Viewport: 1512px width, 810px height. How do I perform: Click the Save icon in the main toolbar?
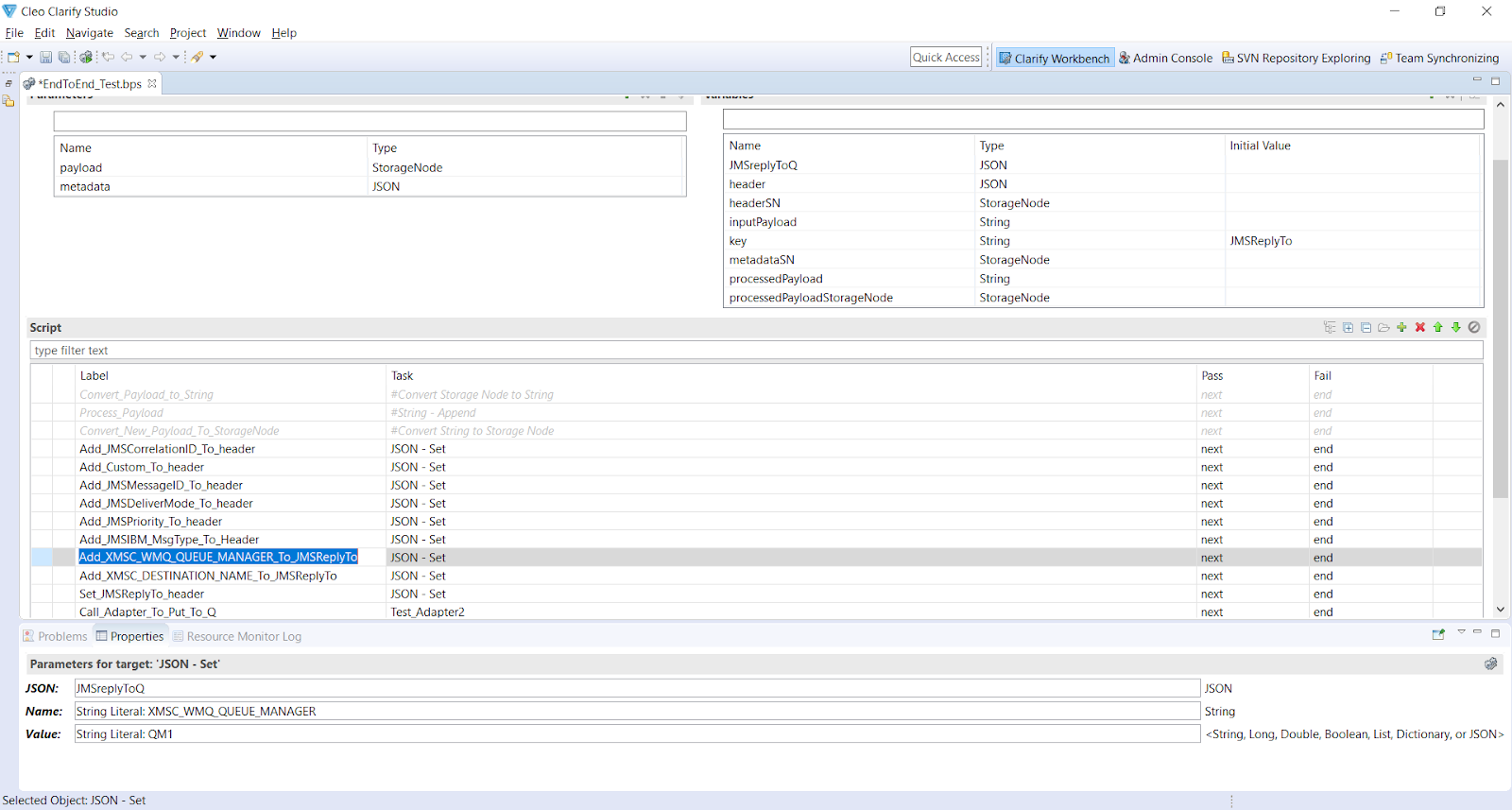pos(45,57)
